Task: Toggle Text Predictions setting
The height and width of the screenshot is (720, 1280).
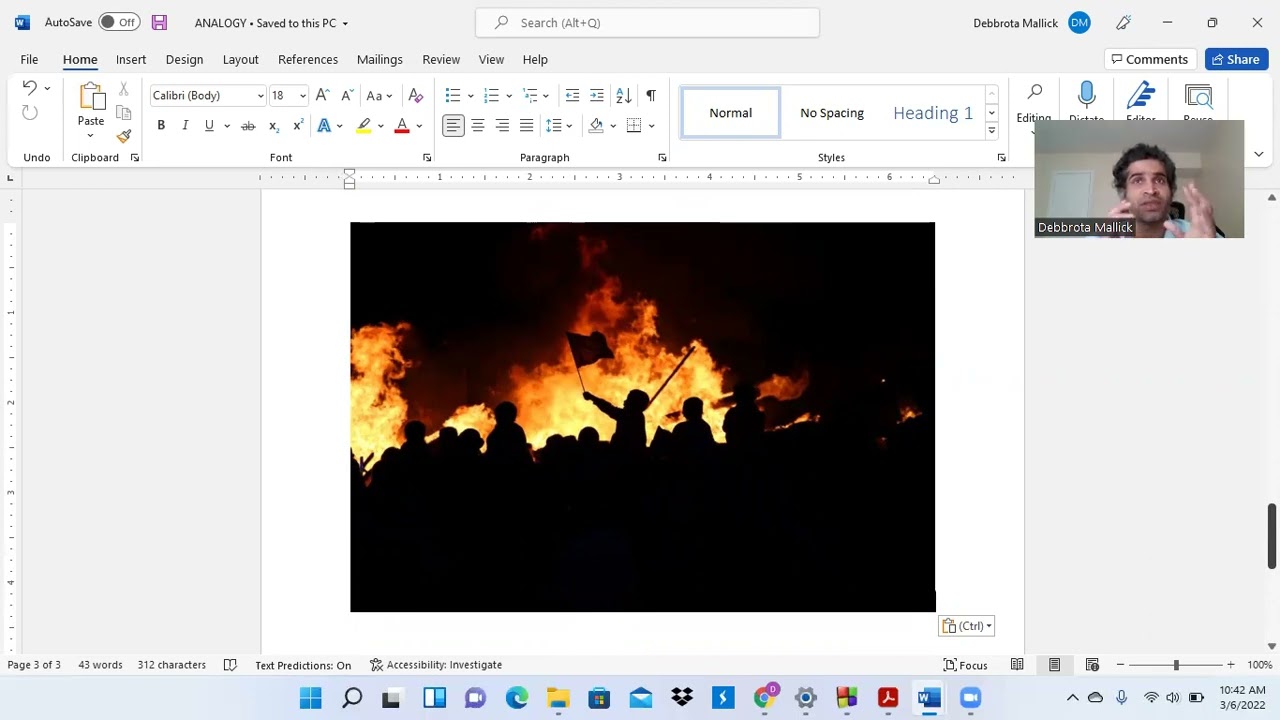Action: tap(303, 665)
